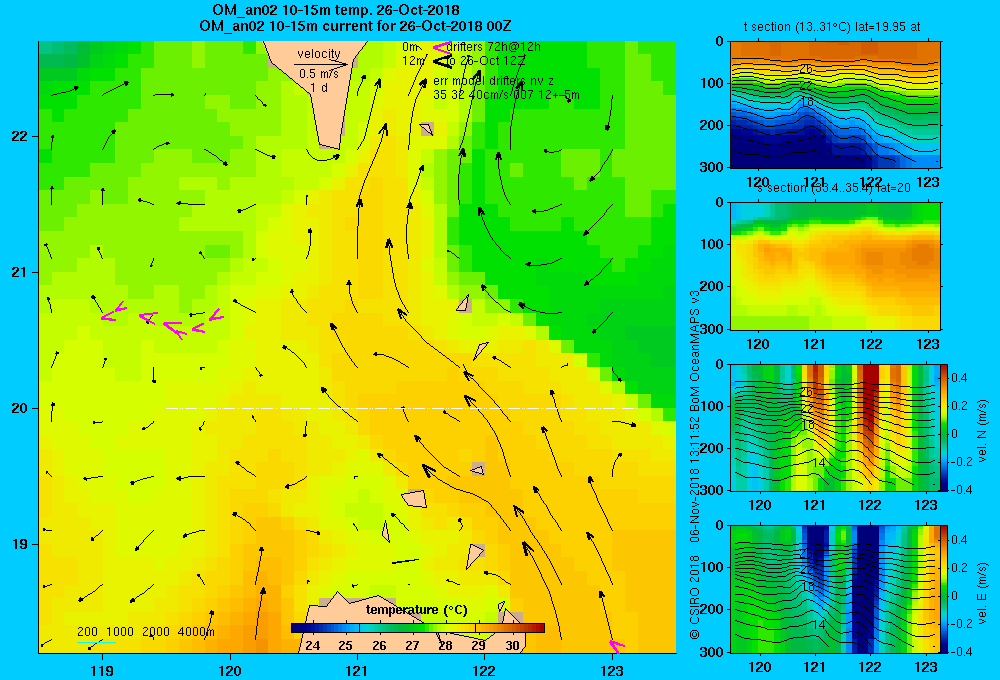
Task: Click the temperature color scale bar
Action: (x=418, y=628)
